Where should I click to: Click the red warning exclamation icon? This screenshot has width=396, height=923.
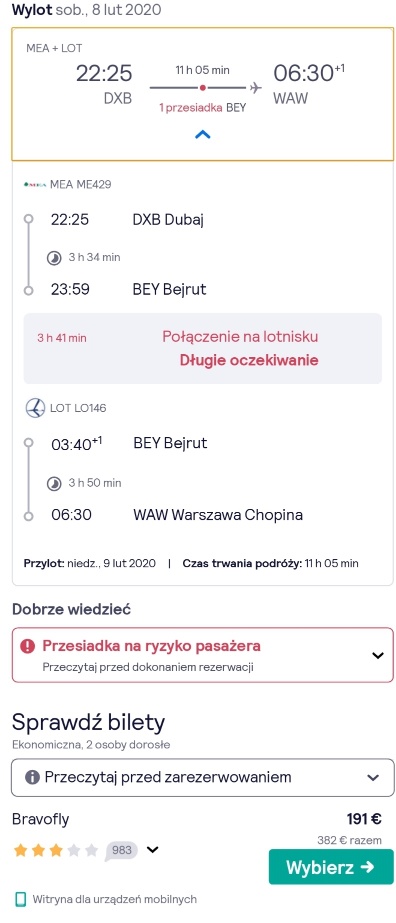[28, 646]
